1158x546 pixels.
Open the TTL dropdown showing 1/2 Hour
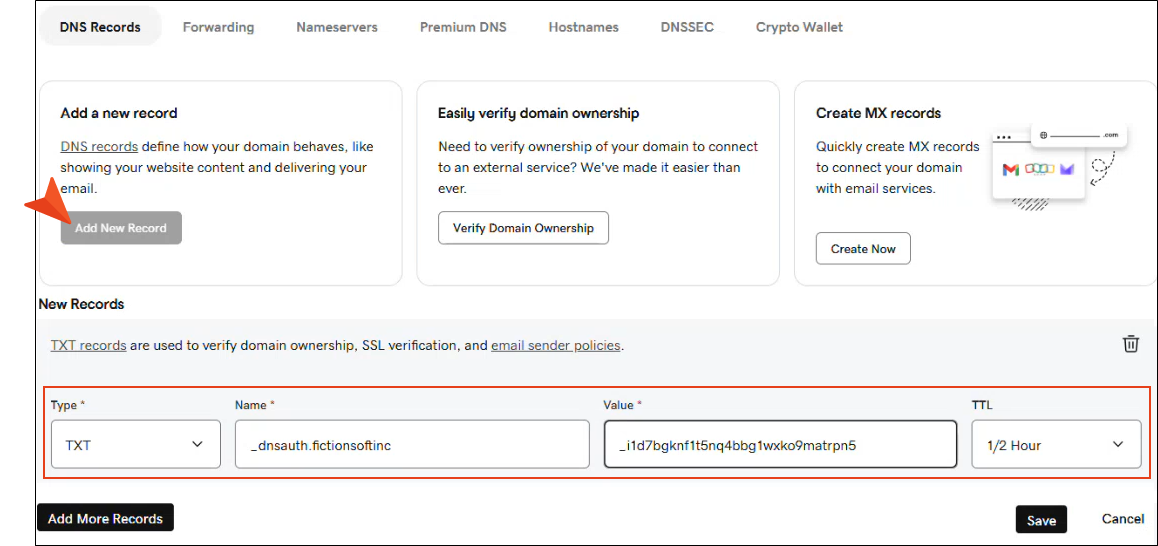(1056, 445)
